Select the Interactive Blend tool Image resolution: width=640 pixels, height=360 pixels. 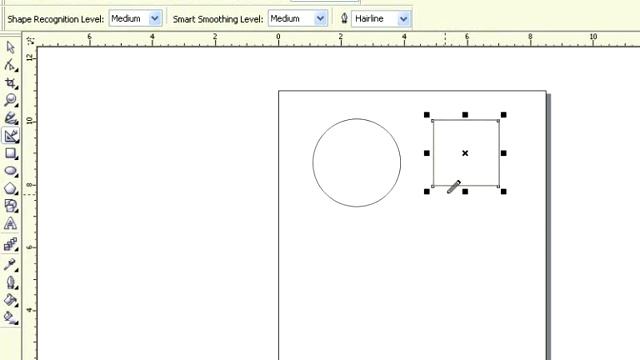tap(10, 244)
